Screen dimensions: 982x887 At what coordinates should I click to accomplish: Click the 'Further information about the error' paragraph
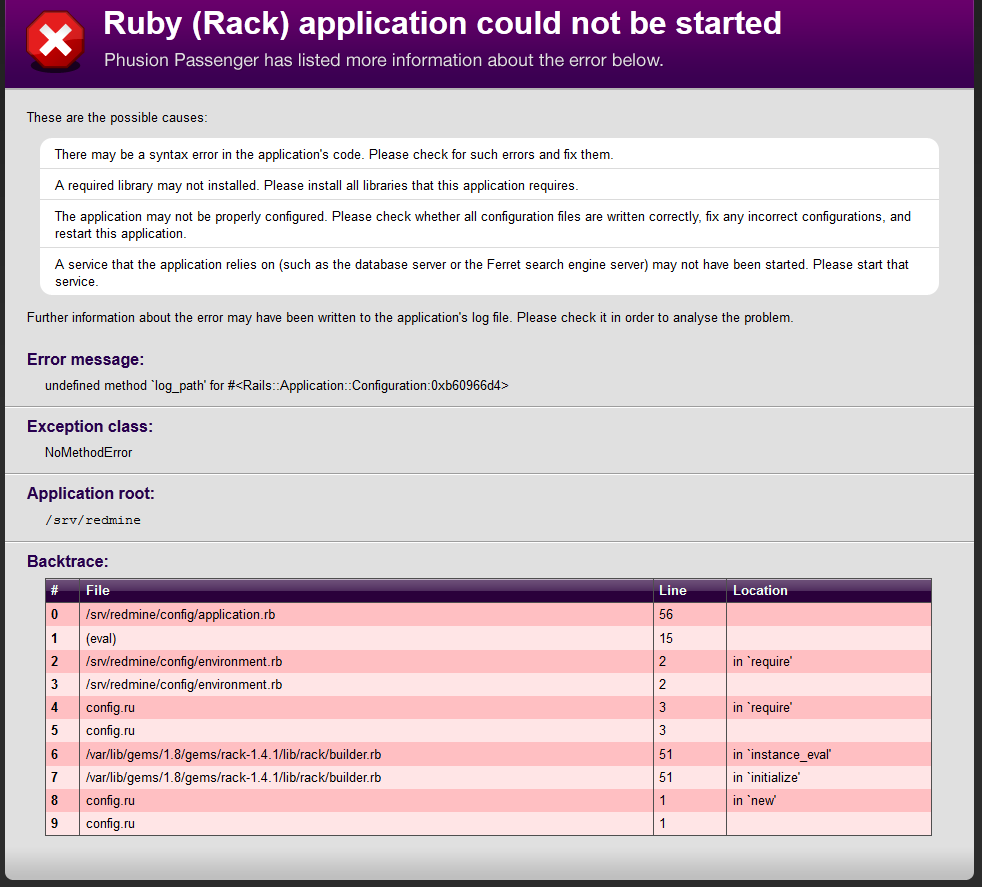point(410,318)
